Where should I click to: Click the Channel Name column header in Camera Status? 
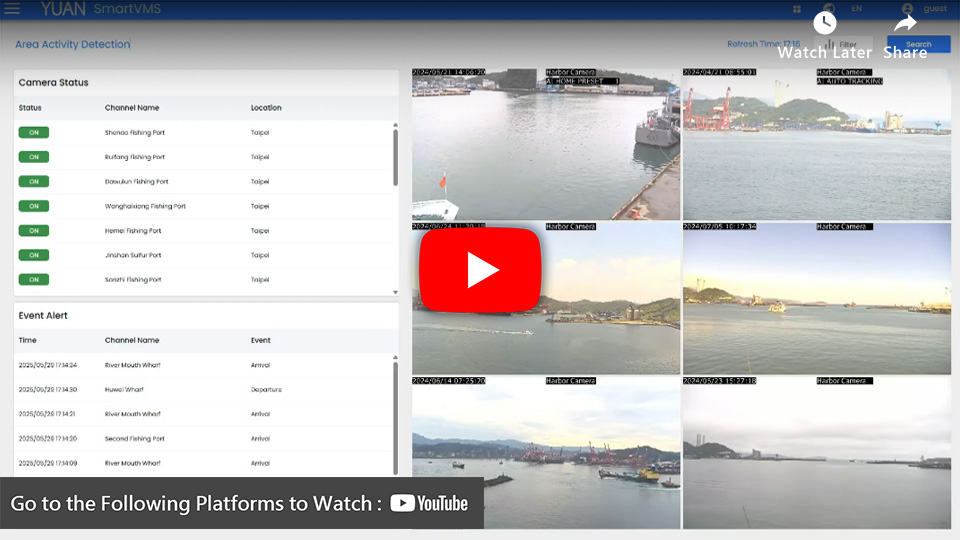132,108
